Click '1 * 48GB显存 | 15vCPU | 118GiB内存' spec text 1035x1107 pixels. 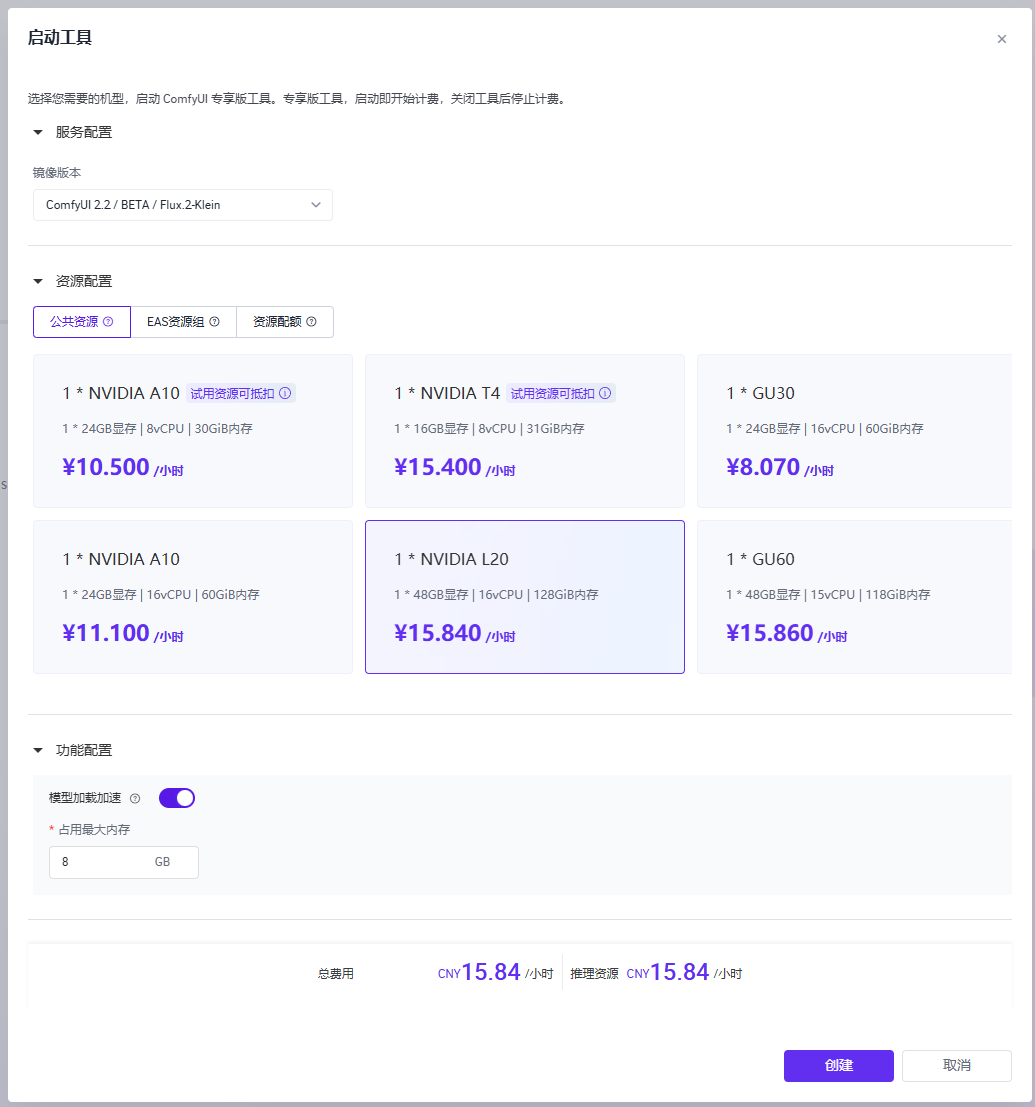pyautogui.click(x=828, y=594)
